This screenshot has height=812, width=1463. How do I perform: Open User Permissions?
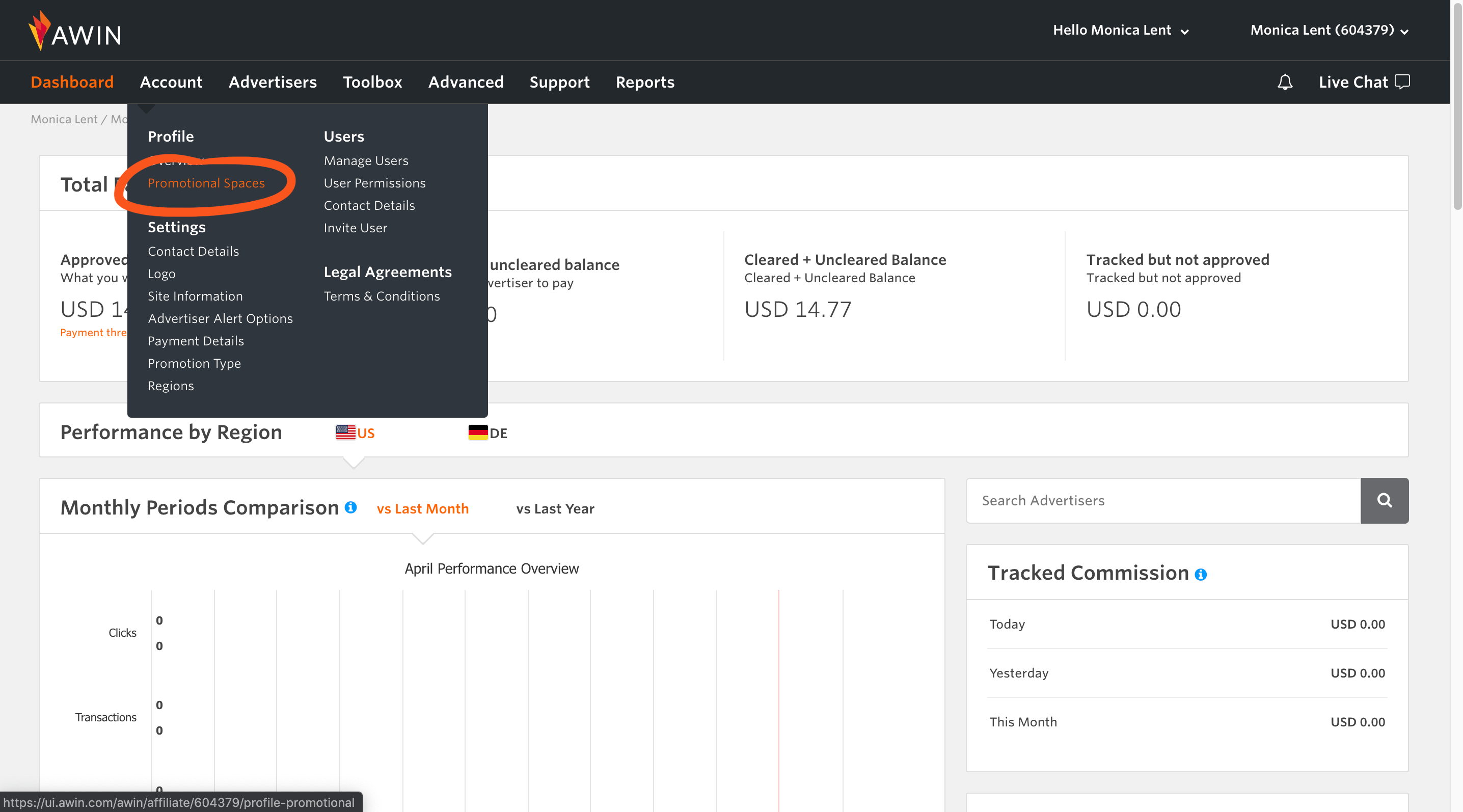(x=375, y=183)
